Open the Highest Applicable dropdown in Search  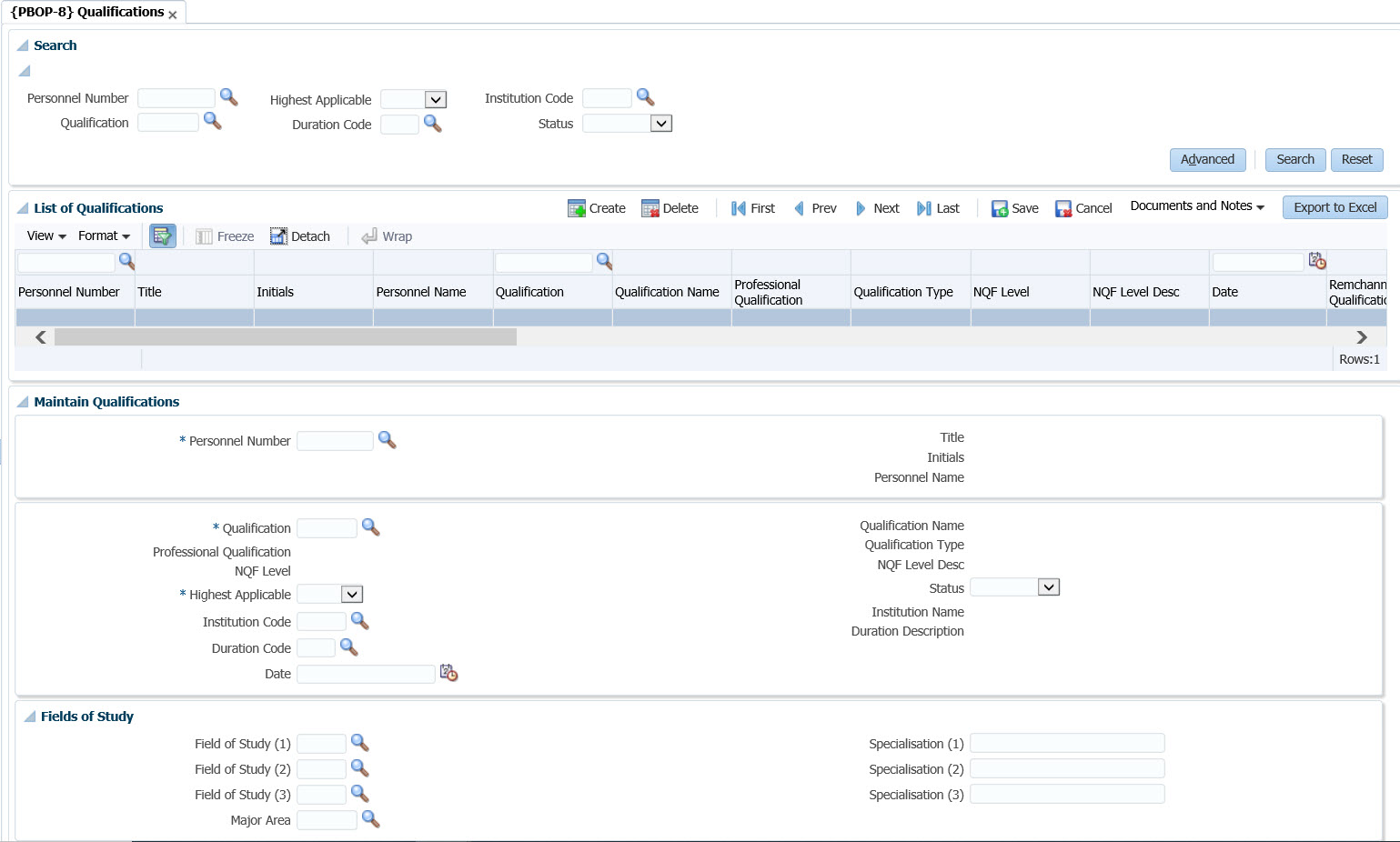point(436,100)
